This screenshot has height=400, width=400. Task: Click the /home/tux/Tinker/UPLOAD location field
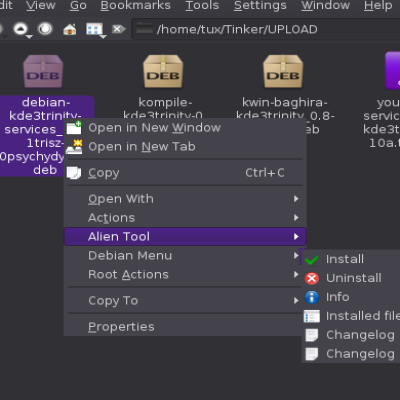pos(266,29)
